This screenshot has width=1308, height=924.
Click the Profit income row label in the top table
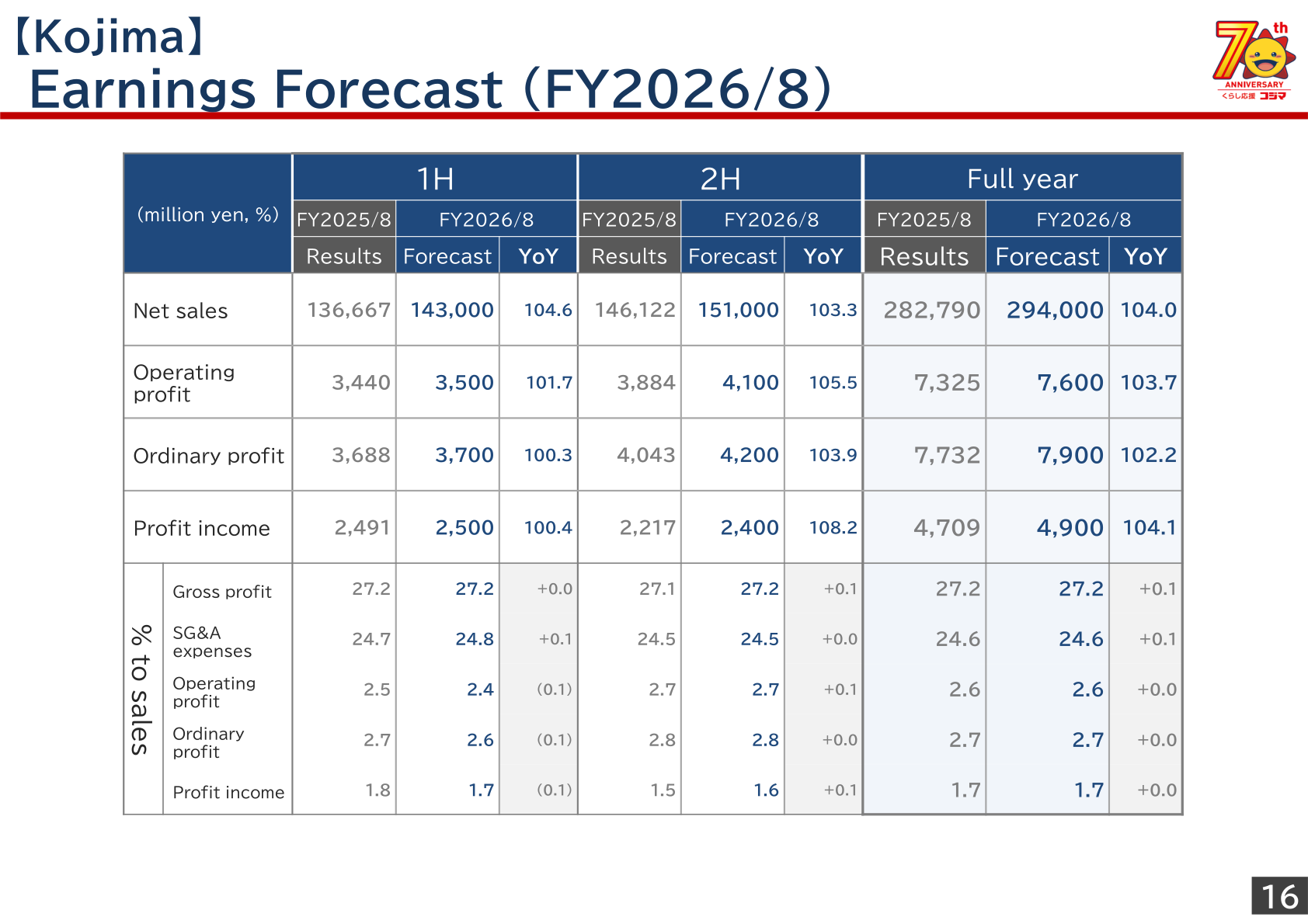202,528
